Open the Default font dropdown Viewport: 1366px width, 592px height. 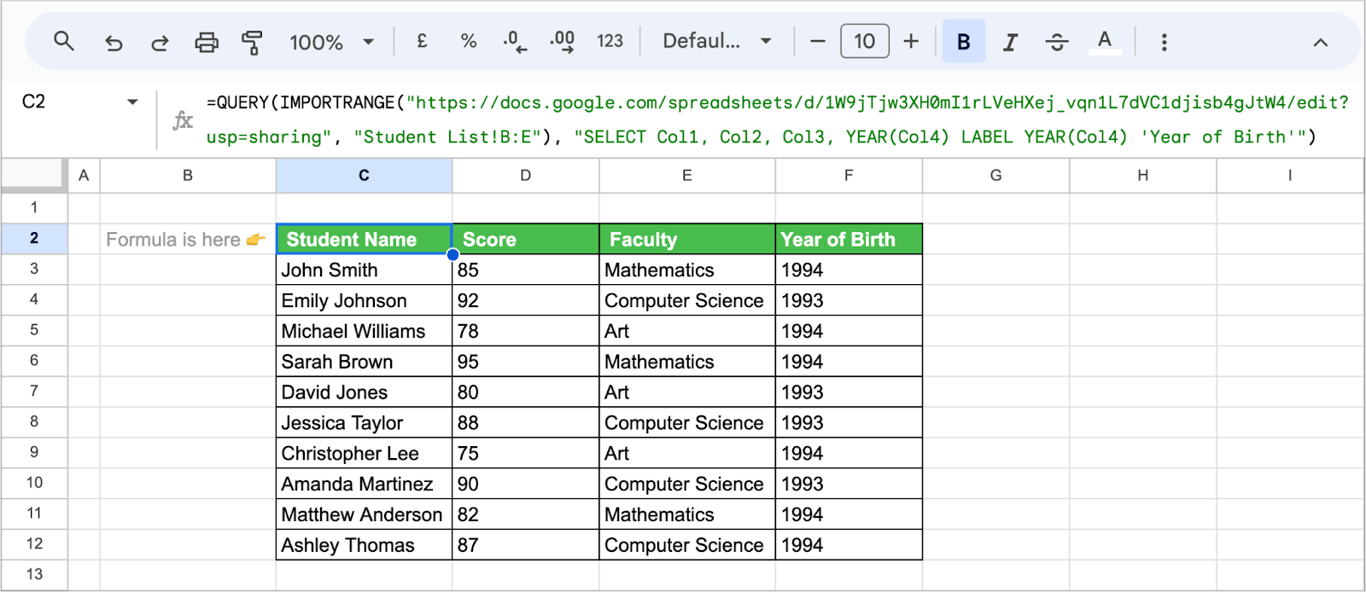[x=717, y=42]
